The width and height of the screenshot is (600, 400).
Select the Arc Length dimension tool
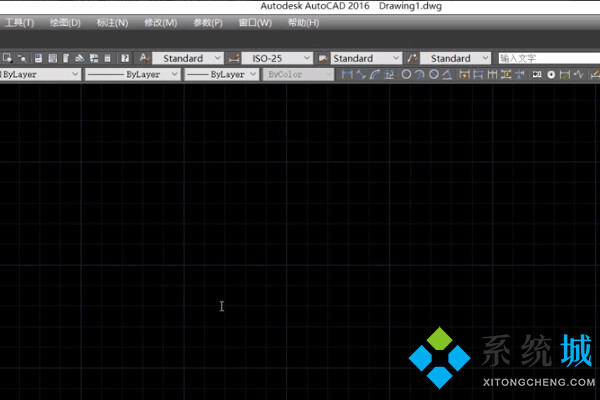click(374, 75)
